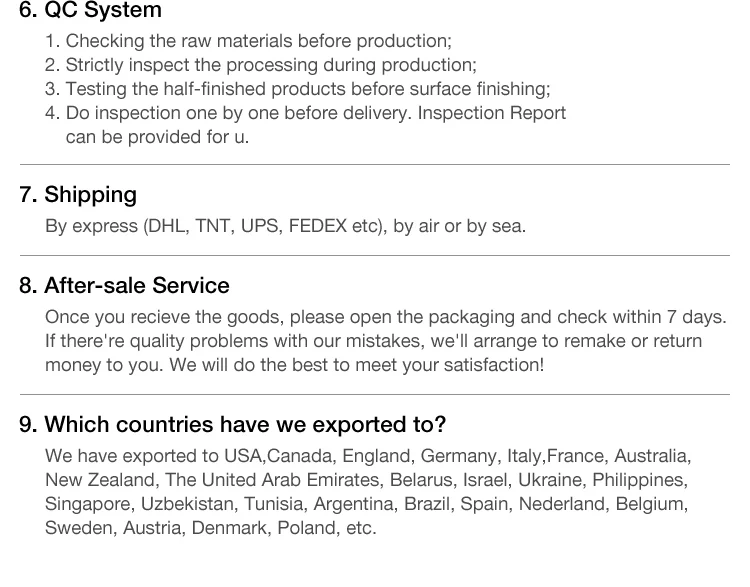The height and width of the screenshot is (587, 750).
Task: Click the "Once you recieve the goods" line
Action: tap(385, 317)
